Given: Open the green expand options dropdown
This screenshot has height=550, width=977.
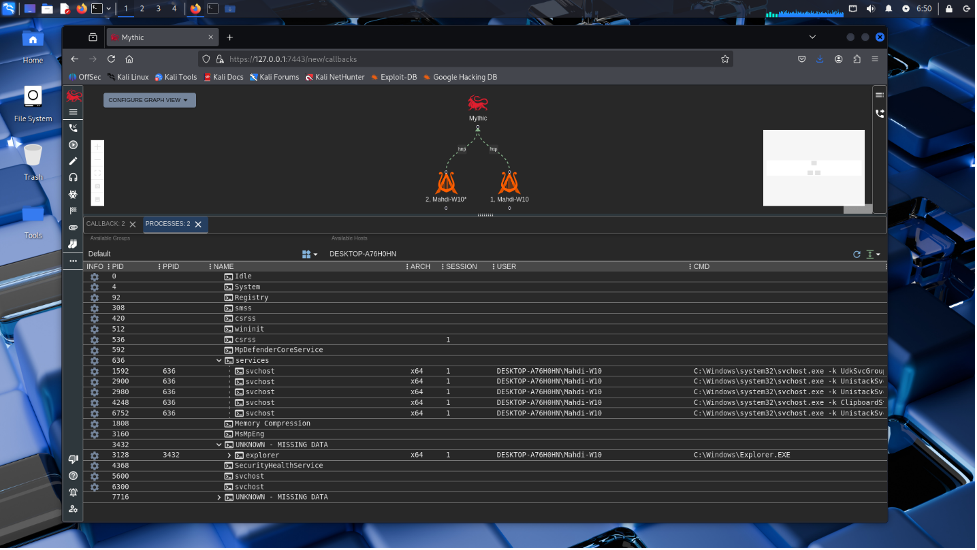Looking at the screenshot, I should (873, 254).
